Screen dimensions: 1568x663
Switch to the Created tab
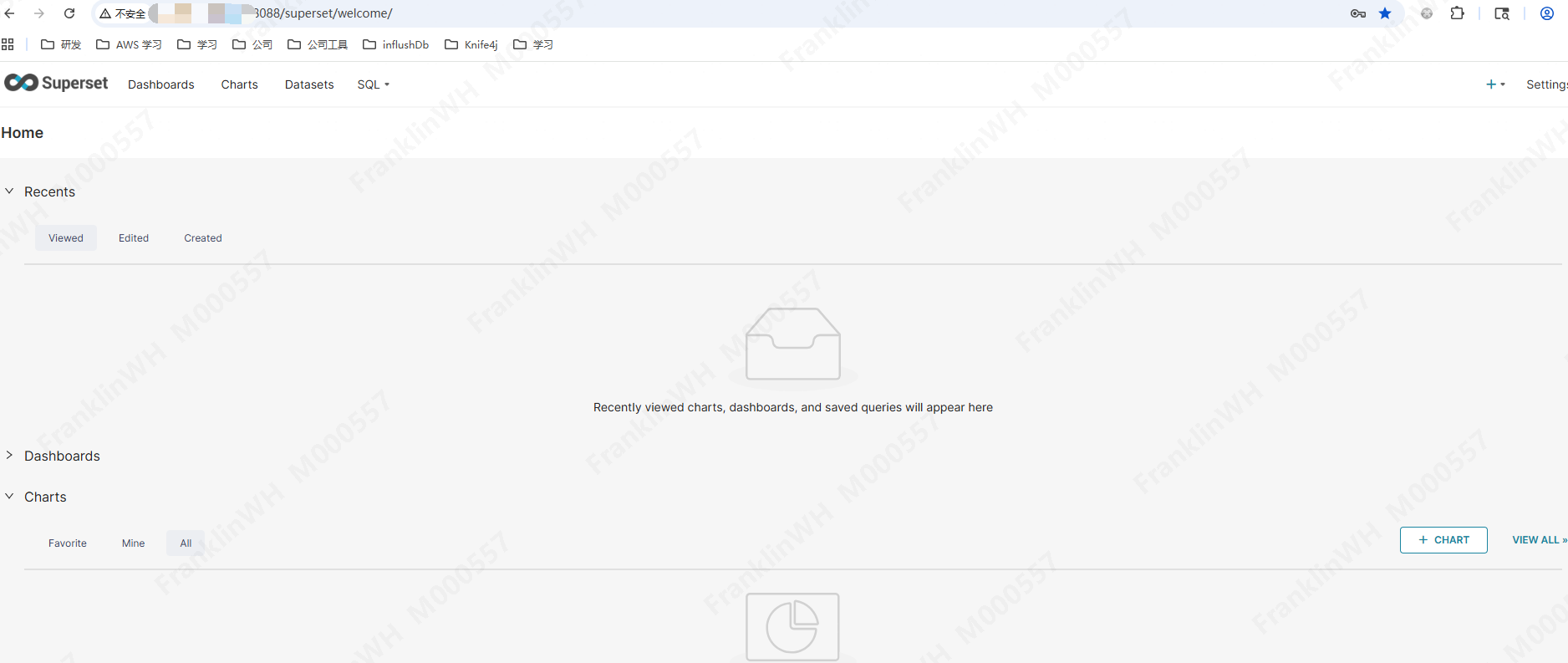coord(203,238)
